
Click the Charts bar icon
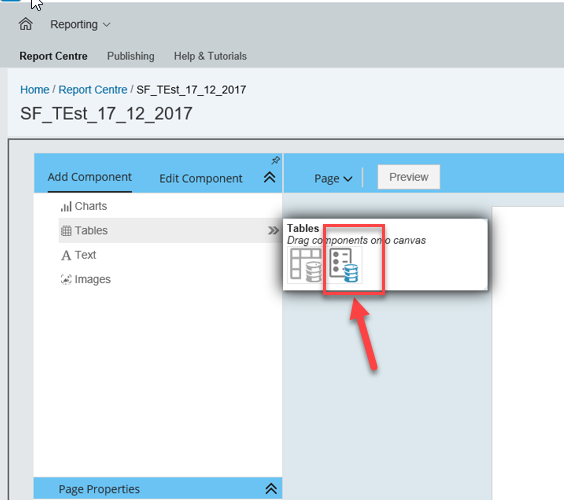point(66,206)
